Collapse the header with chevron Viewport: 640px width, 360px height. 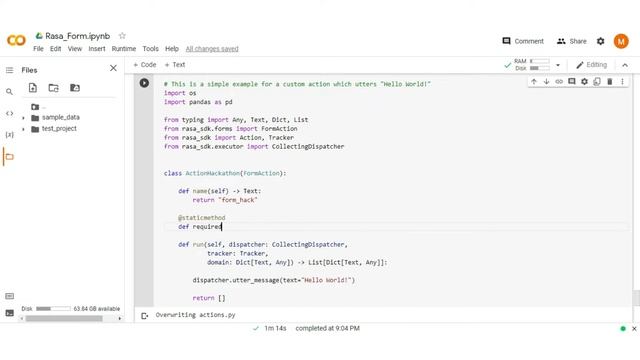(625, 65)
